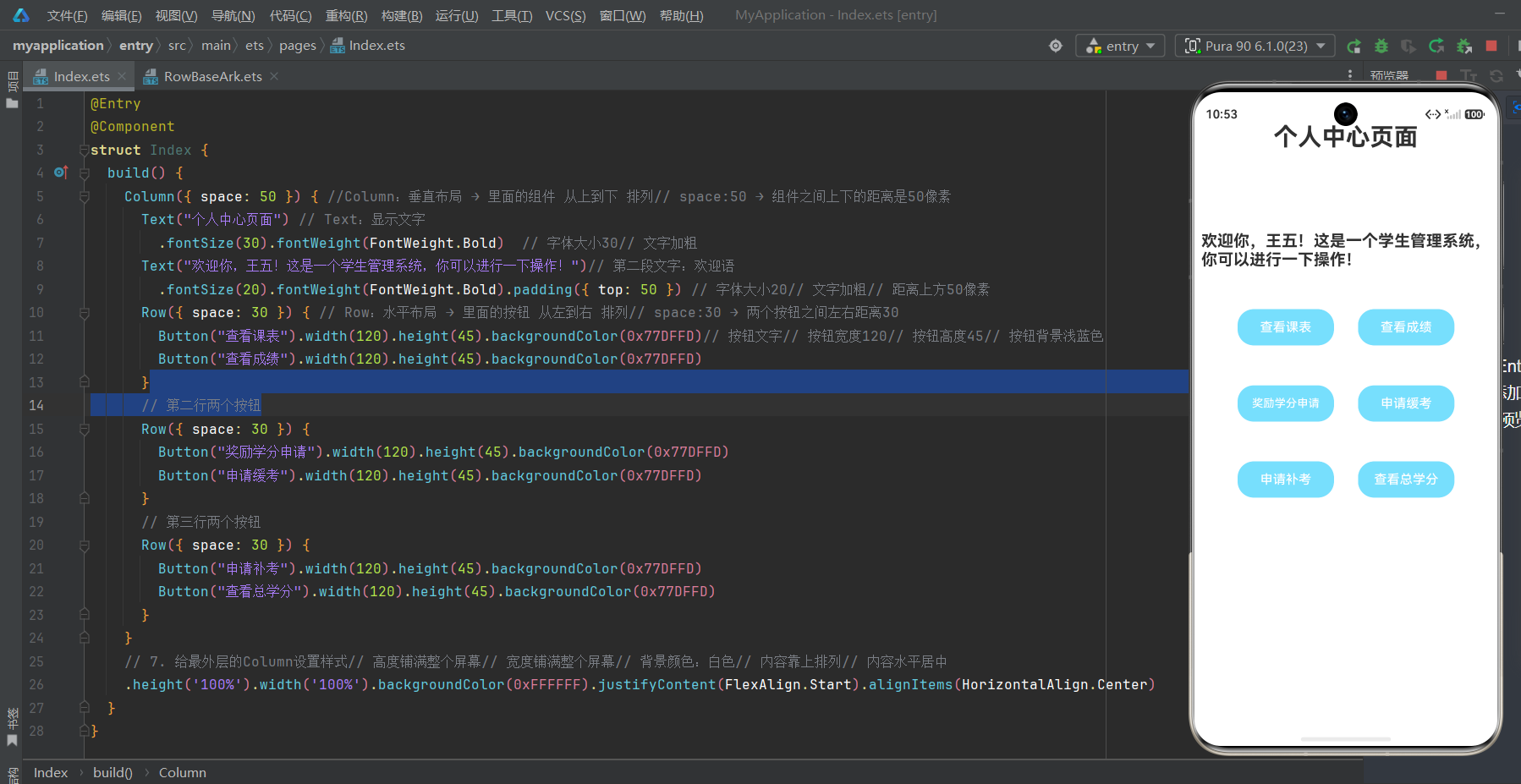Click fold end marker at line 27
This screenshot has height=784, width=1521.
pos(84,707)
